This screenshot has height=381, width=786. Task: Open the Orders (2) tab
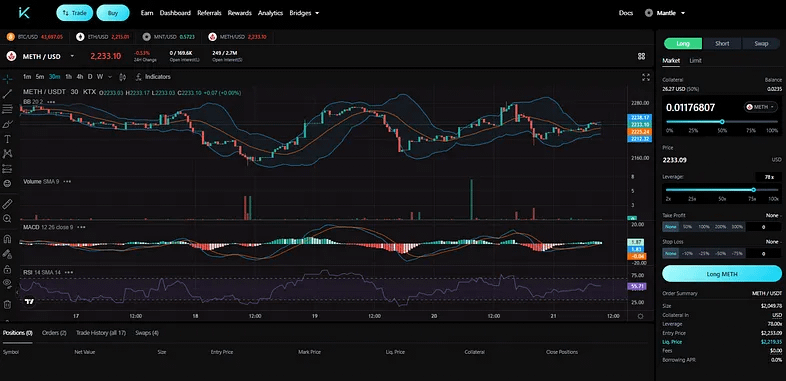[54, 332]
